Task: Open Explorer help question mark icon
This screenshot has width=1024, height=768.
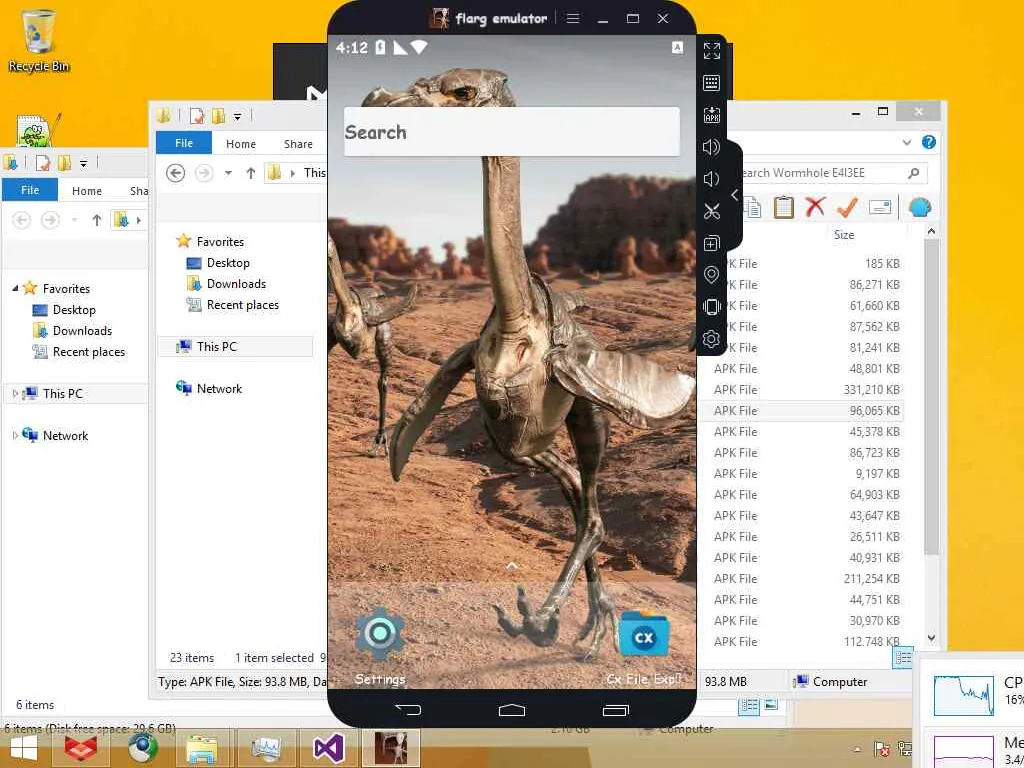Action: [929, 142]
